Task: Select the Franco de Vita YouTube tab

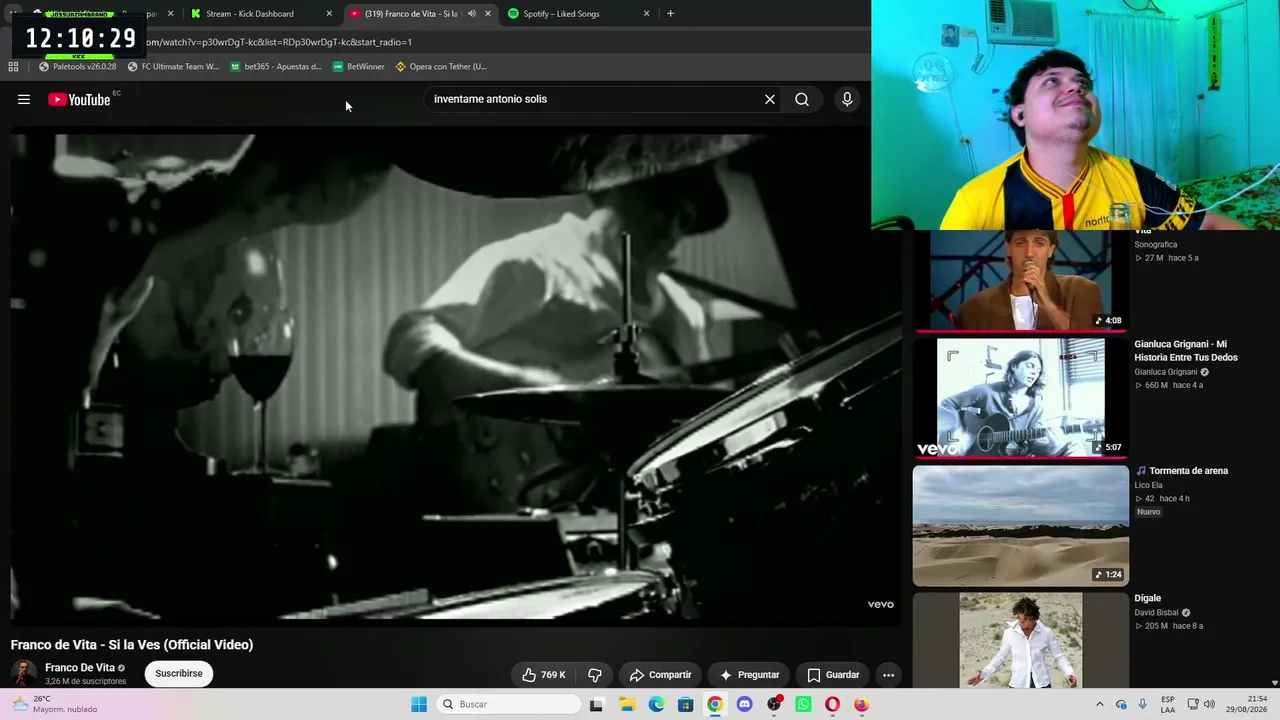Action: pyautogui.click(x=410, y=14)
